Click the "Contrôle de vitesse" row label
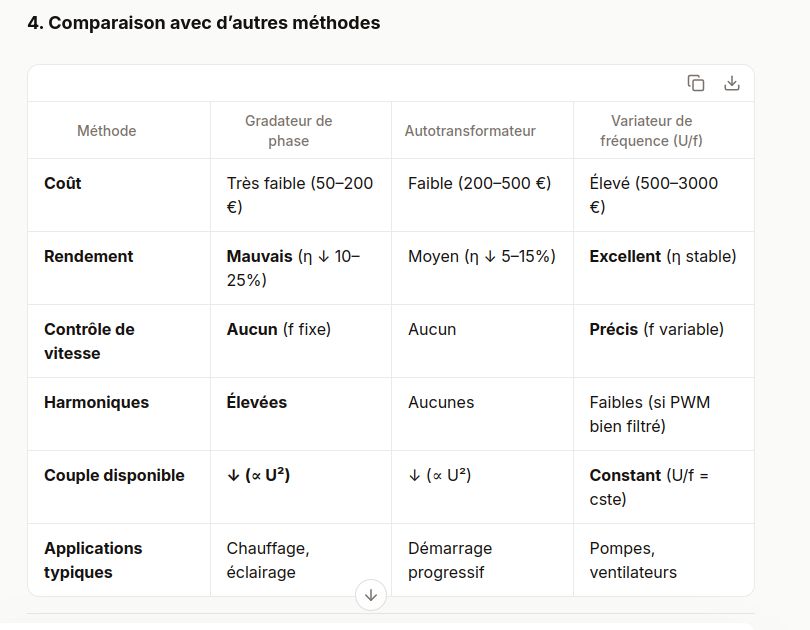This screenshot has height=630, width=810. click(x=89, y=341)
